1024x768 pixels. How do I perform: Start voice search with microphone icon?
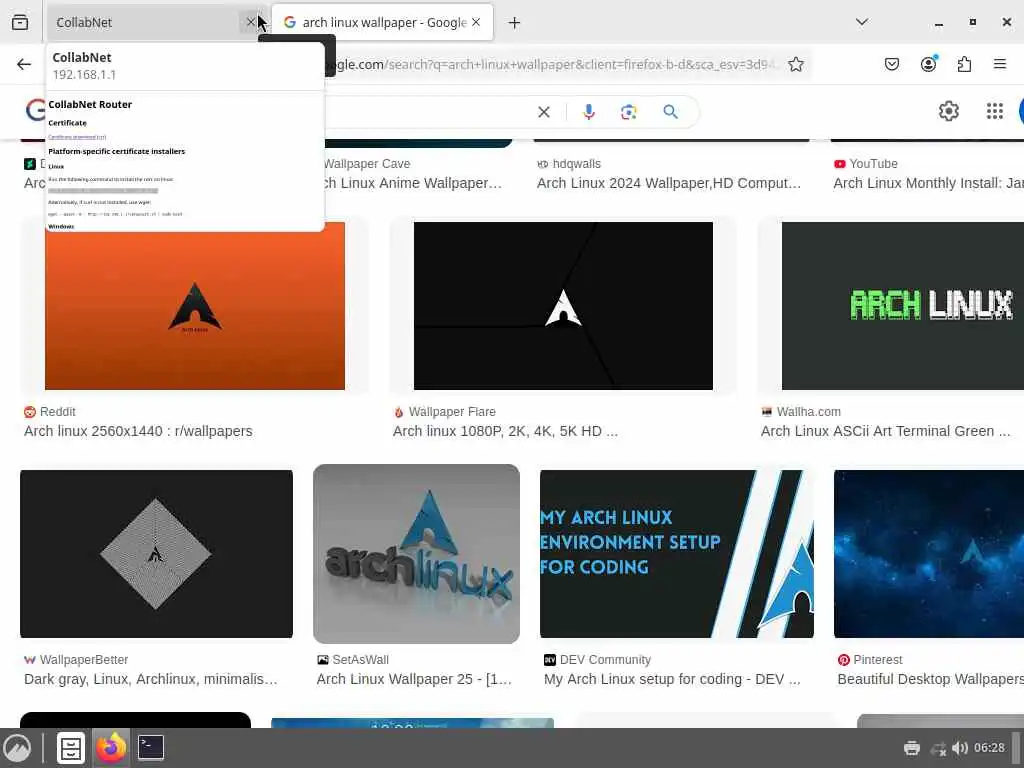pyautogui.click(x=589, y=112)
